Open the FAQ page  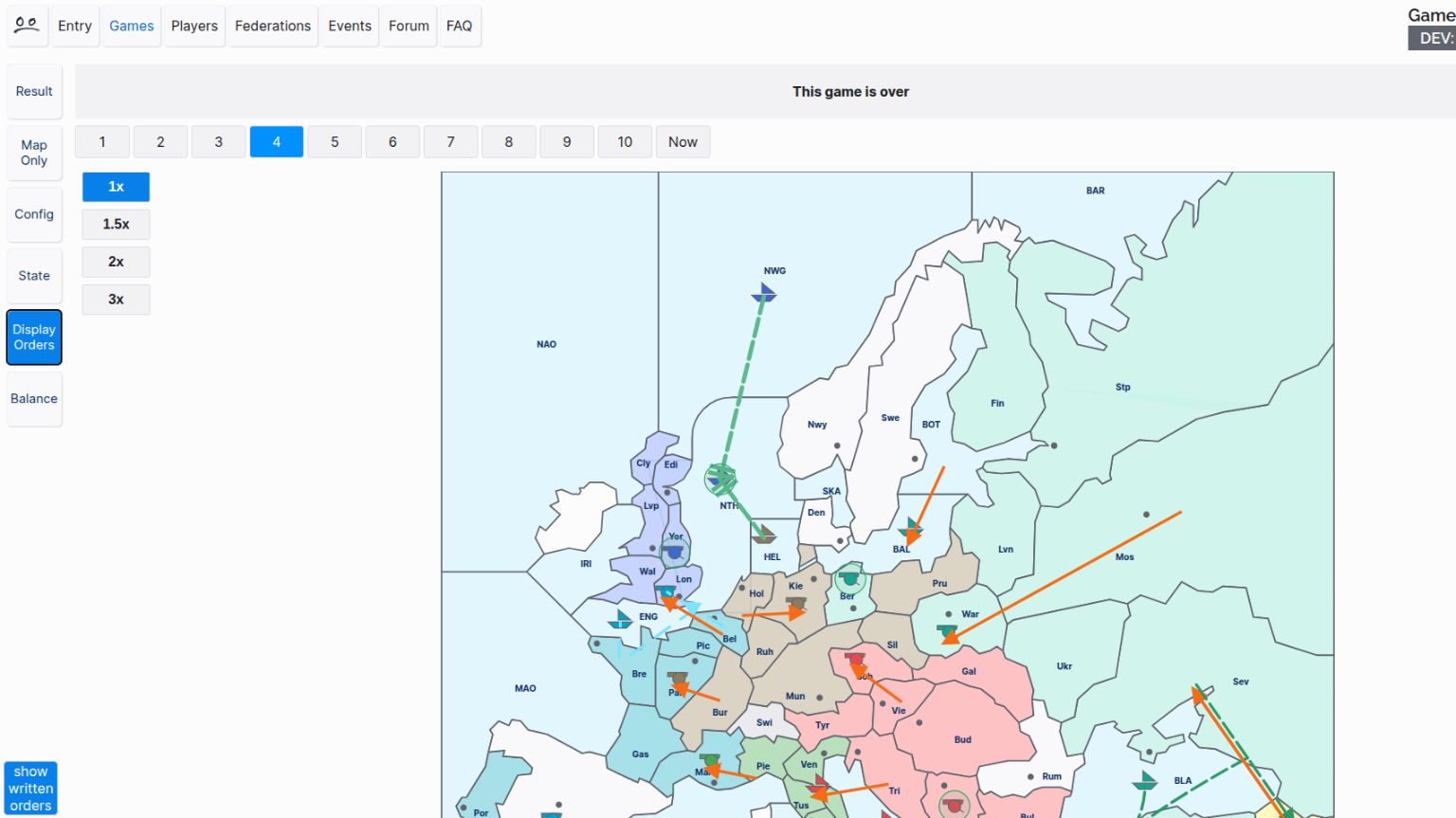tap(460, 26)
